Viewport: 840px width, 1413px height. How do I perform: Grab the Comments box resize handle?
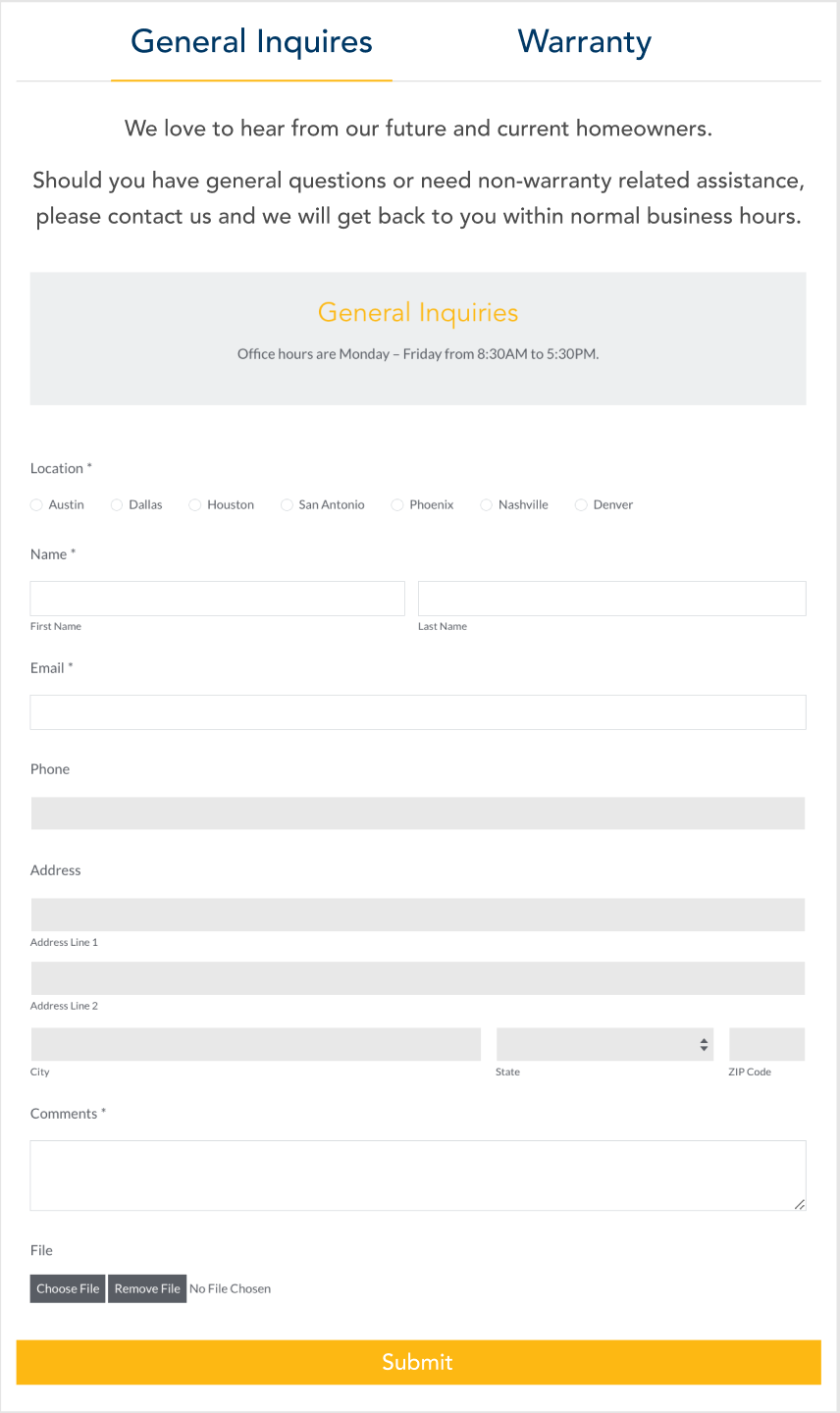point(800,1204)
